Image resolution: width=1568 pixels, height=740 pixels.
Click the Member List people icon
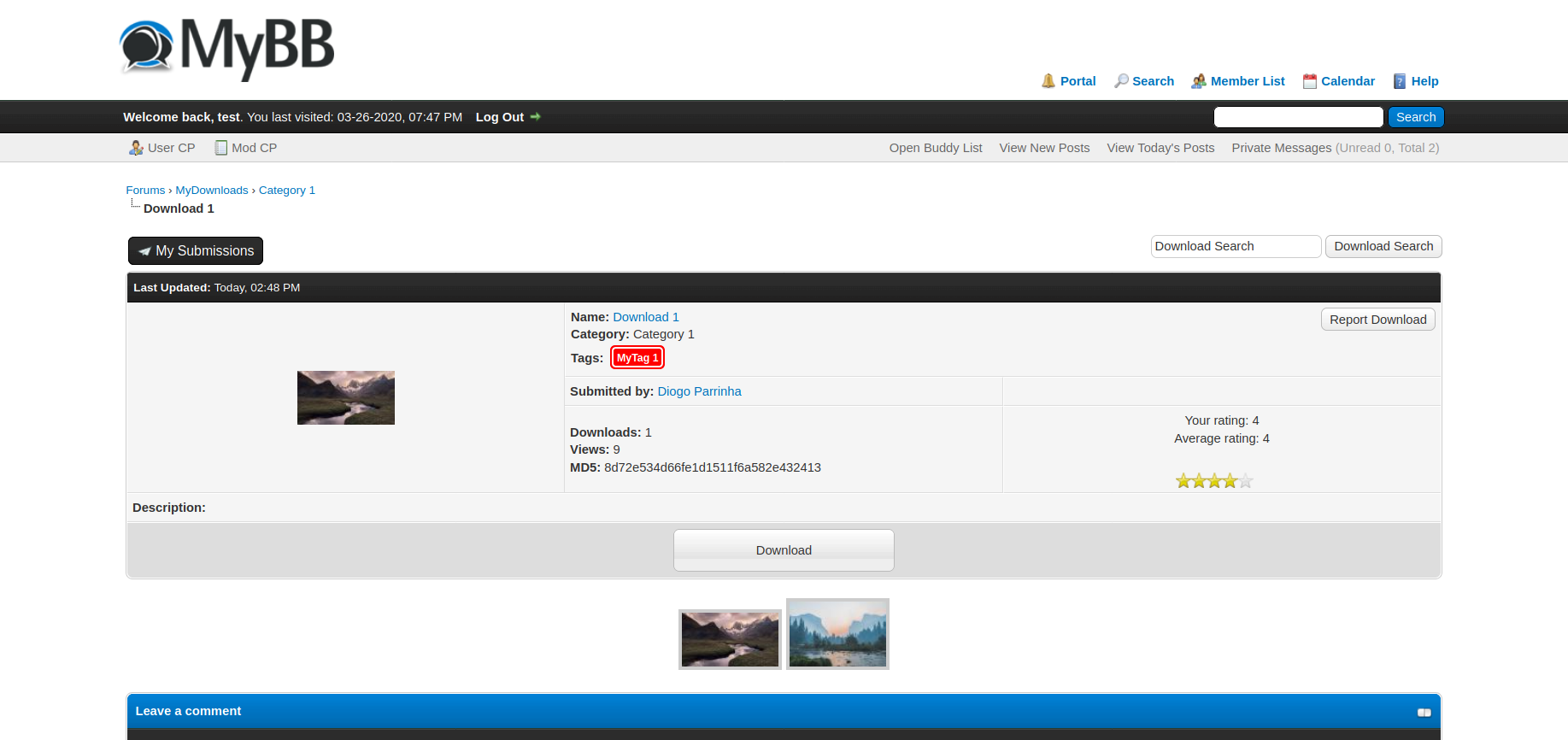tap(1199, 81)
